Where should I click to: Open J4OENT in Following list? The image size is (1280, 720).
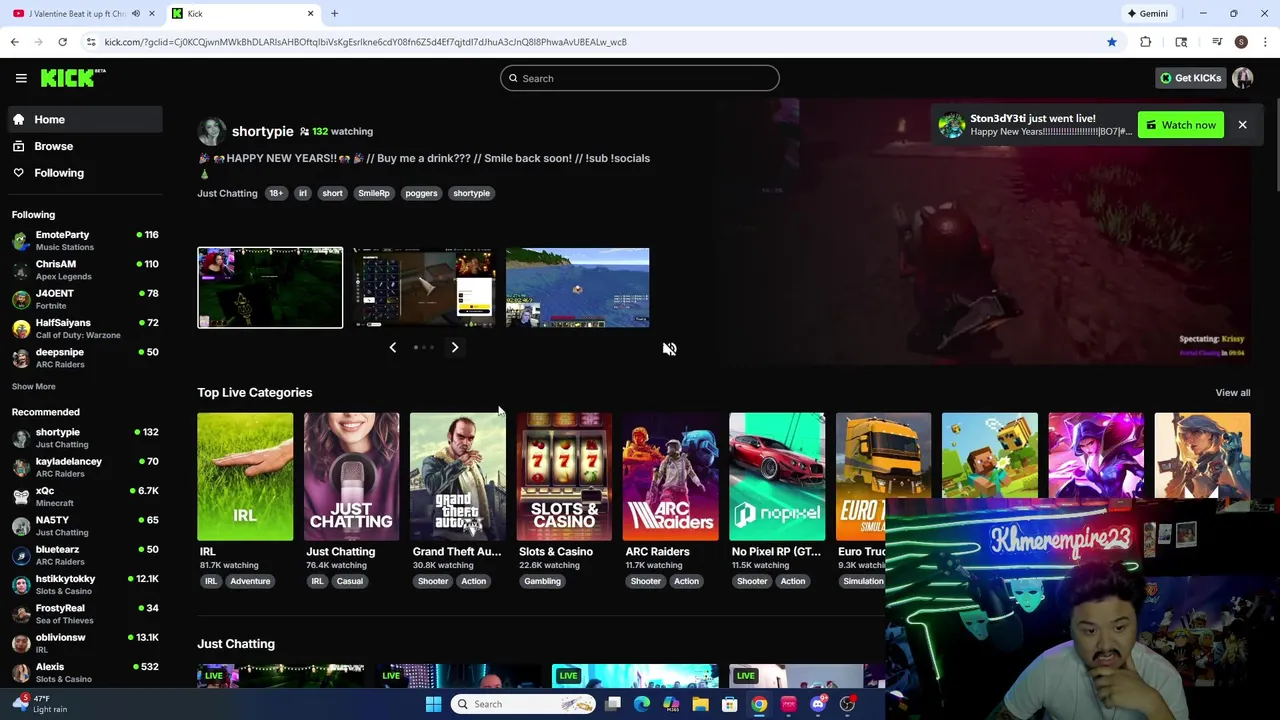click(84, 299)
